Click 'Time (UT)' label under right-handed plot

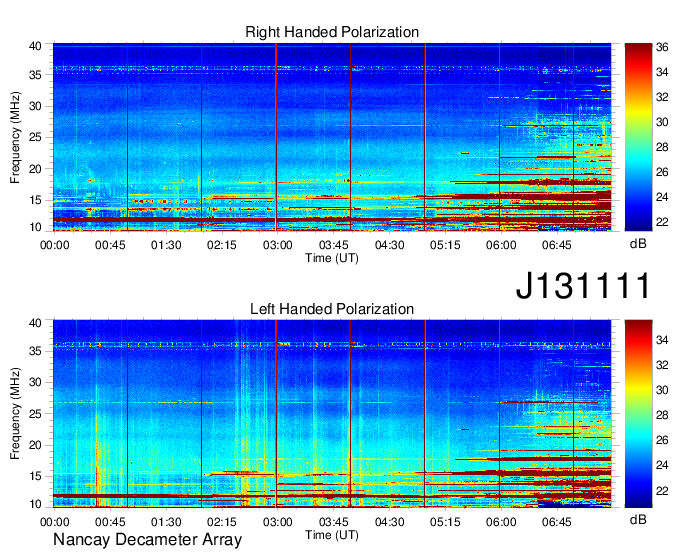332,258
